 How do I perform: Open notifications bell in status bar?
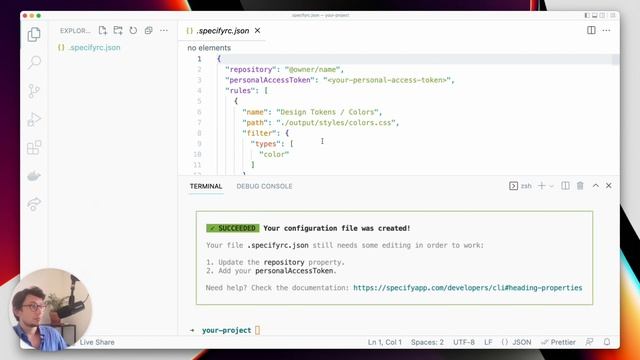[x=607, y=342]
